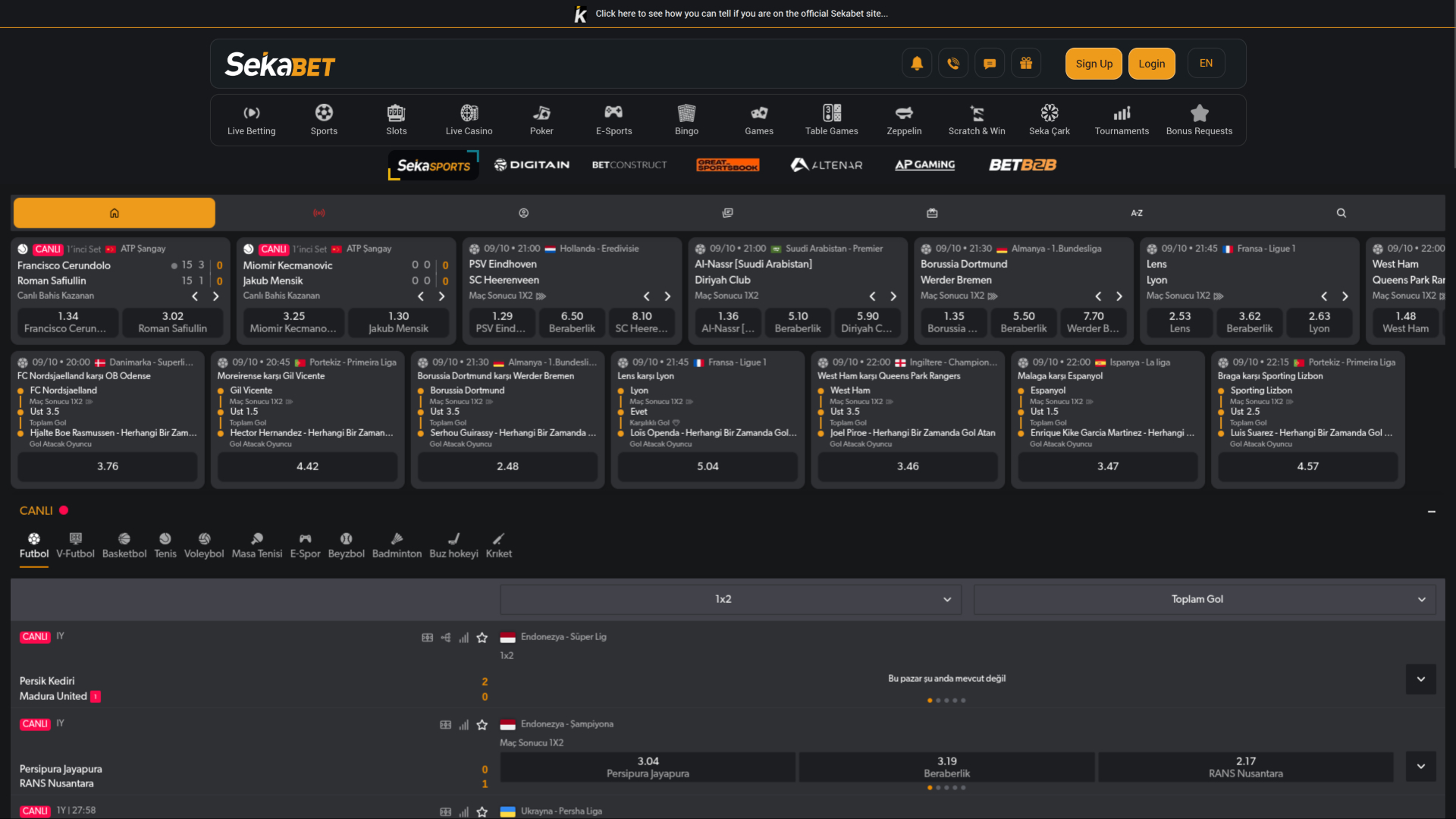Image resolution: width=1456 pixels, height=819 pixels.
Task: Click the live broadcast icon tab
Action: click(319, 213)
